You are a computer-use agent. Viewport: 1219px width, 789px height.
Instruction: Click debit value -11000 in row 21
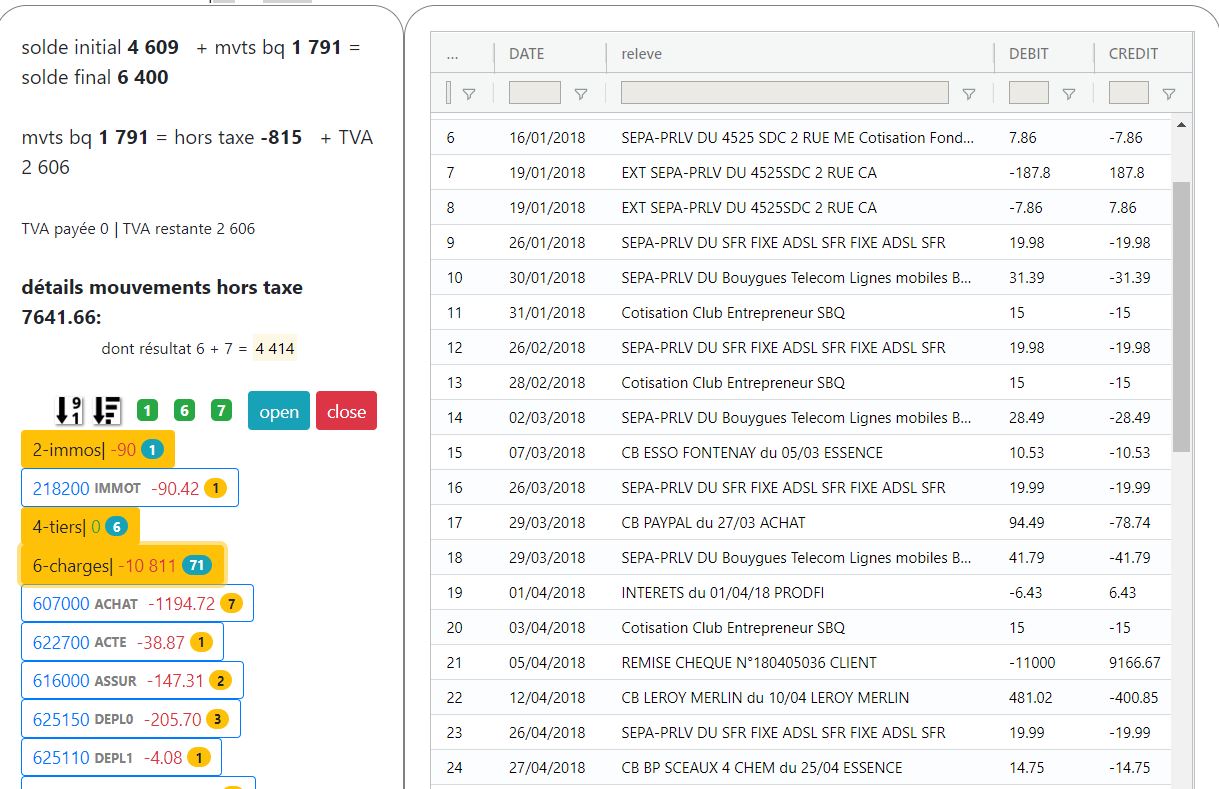pyautogui.click(x=1032, y=662)
